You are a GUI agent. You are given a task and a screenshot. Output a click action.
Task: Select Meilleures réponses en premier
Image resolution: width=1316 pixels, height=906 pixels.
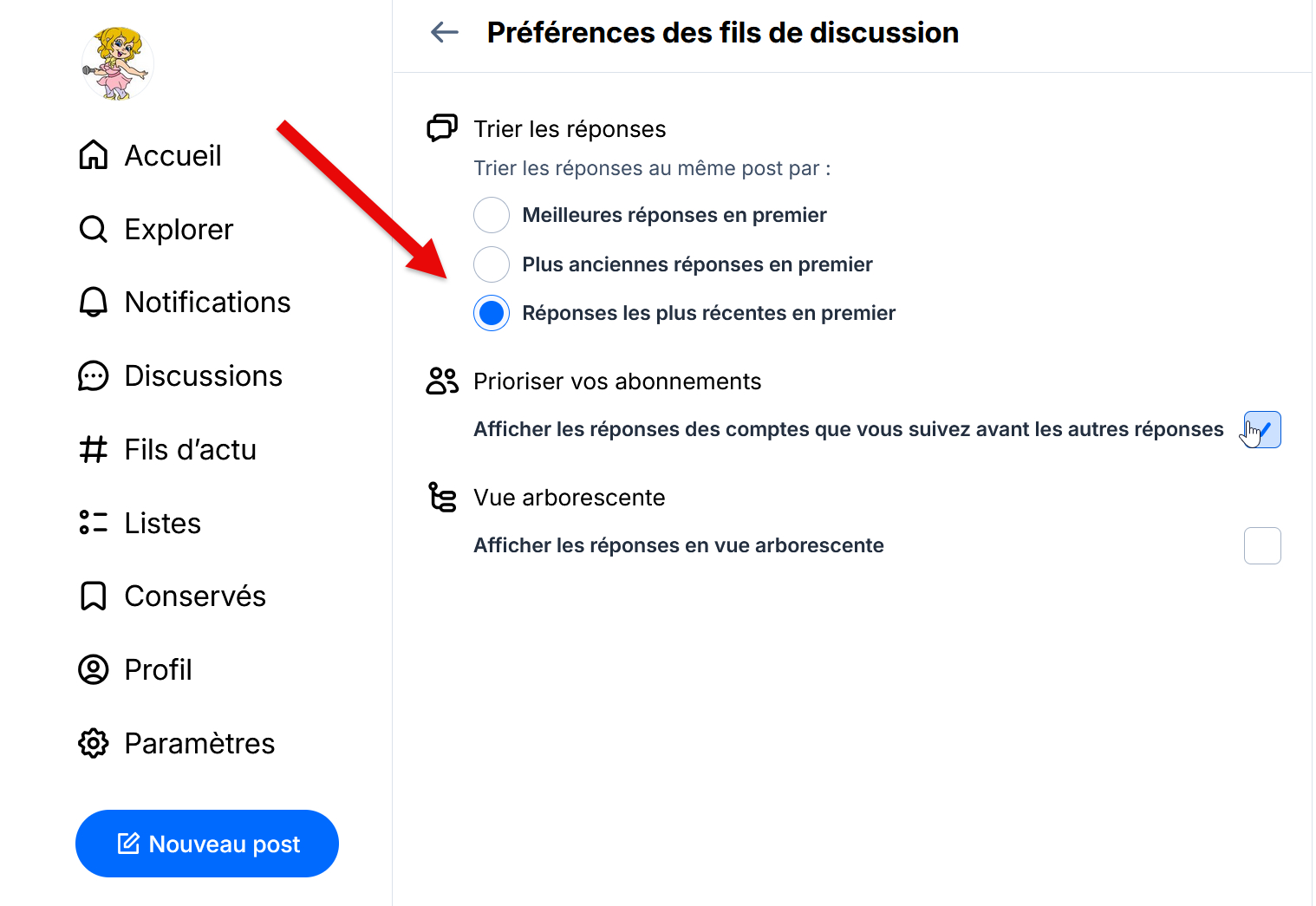[492, 215]
